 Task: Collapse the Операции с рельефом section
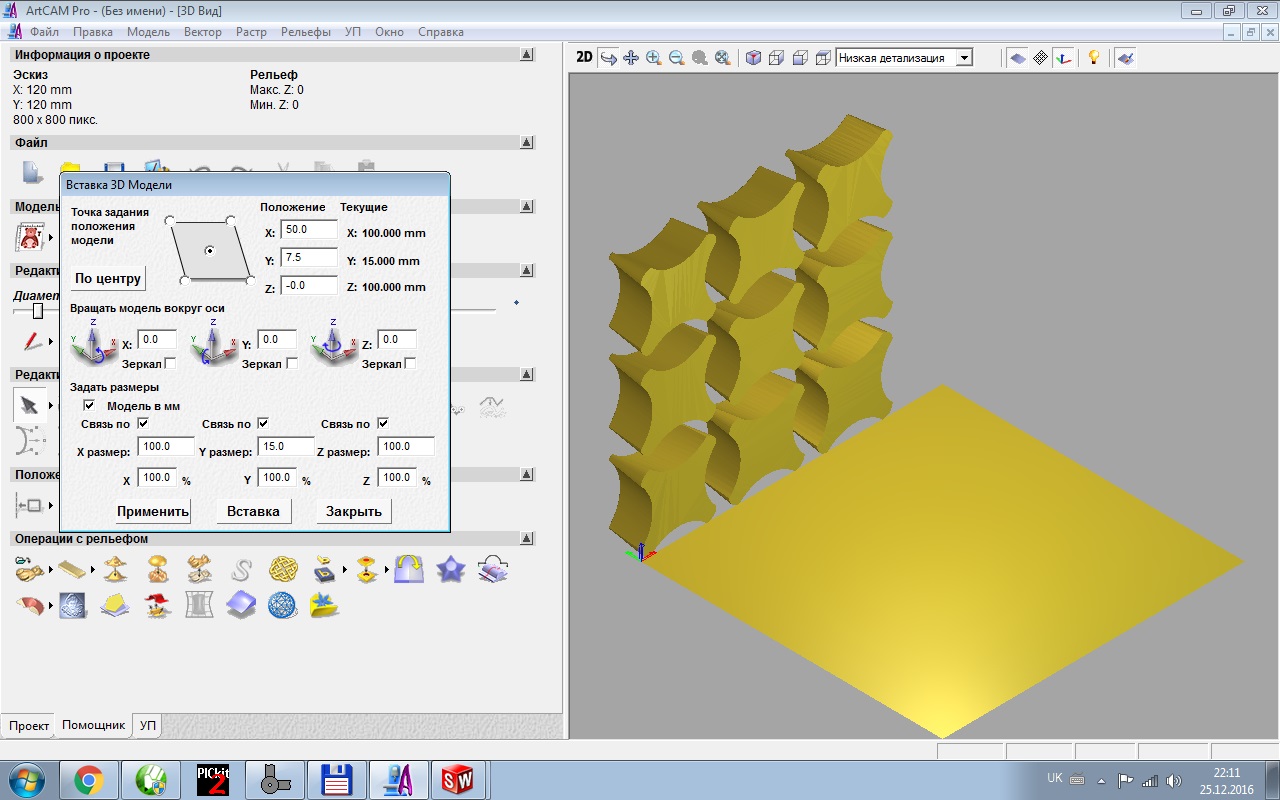526,539
